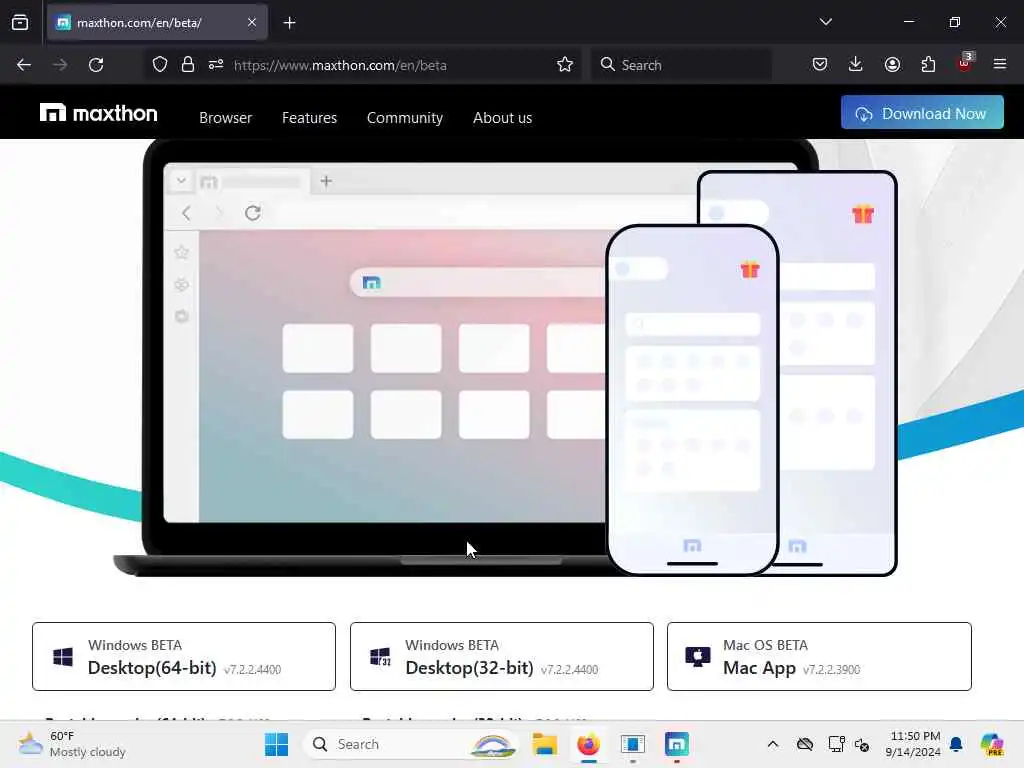Focus the Firefox Search box
Viewport: 1024px width, 768px height.
coord(681,65)
